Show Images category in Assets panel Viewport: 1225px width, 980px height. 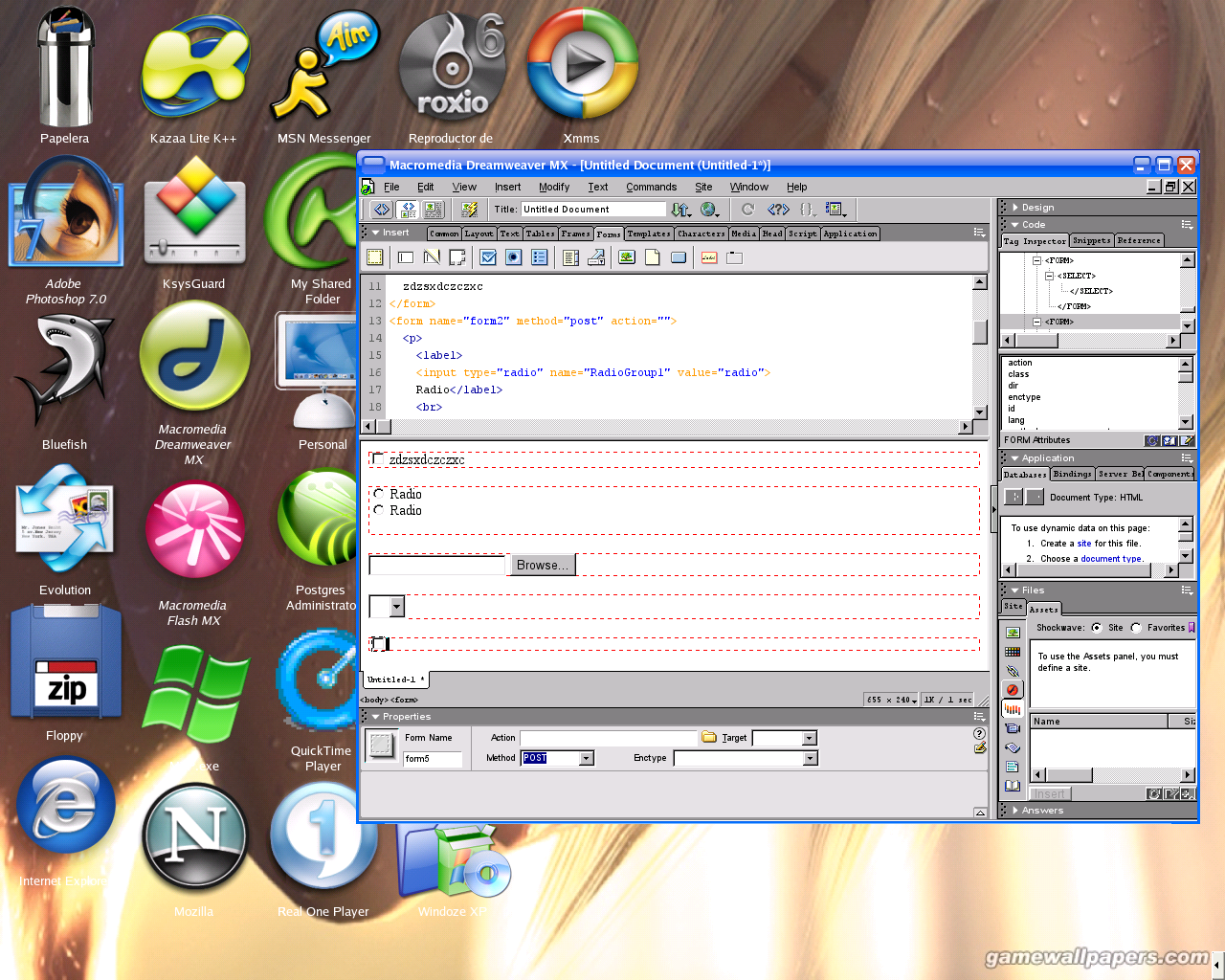point(1013,632)
